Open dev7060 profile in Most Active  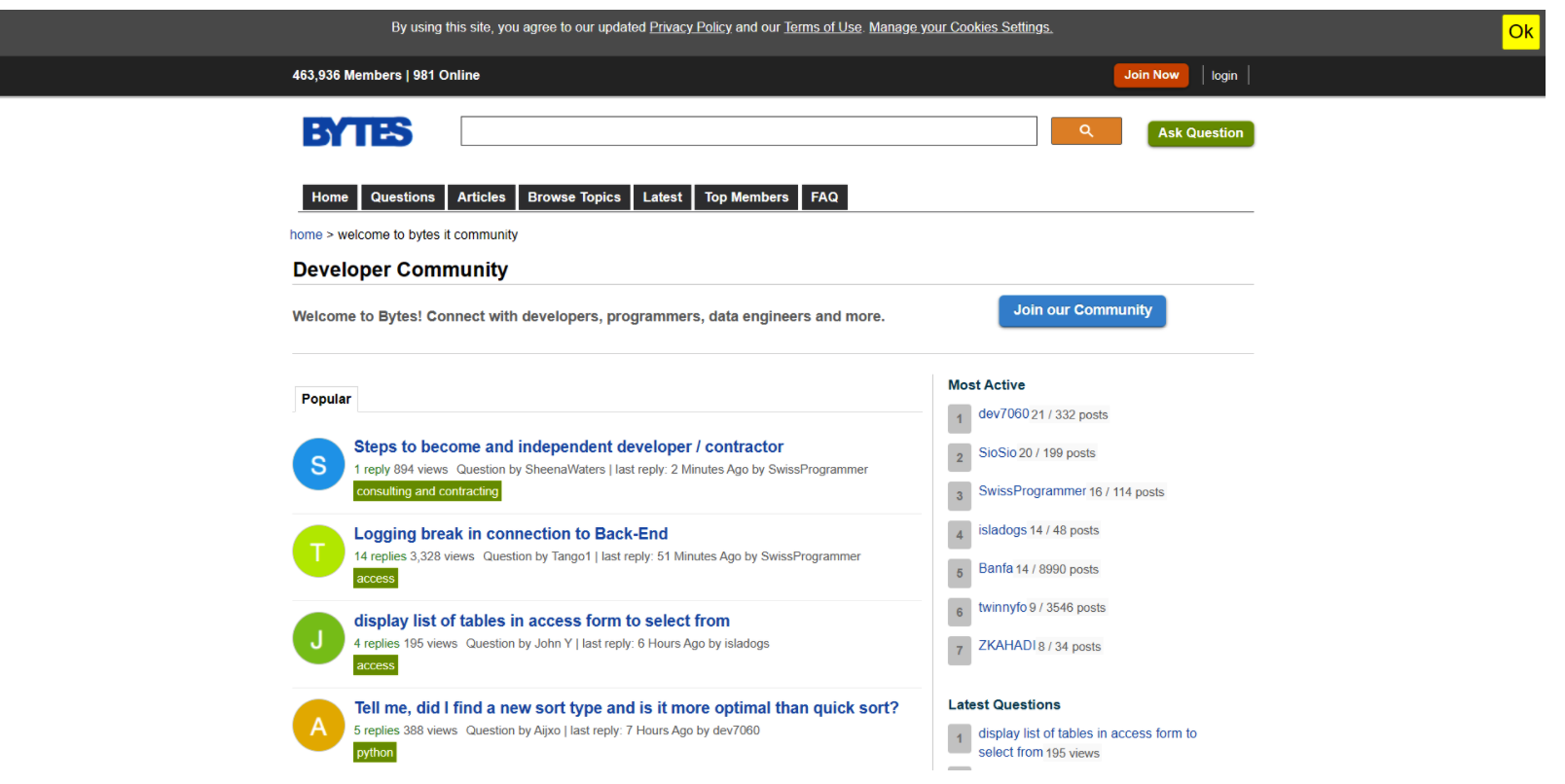click(x=1003, y=413)
